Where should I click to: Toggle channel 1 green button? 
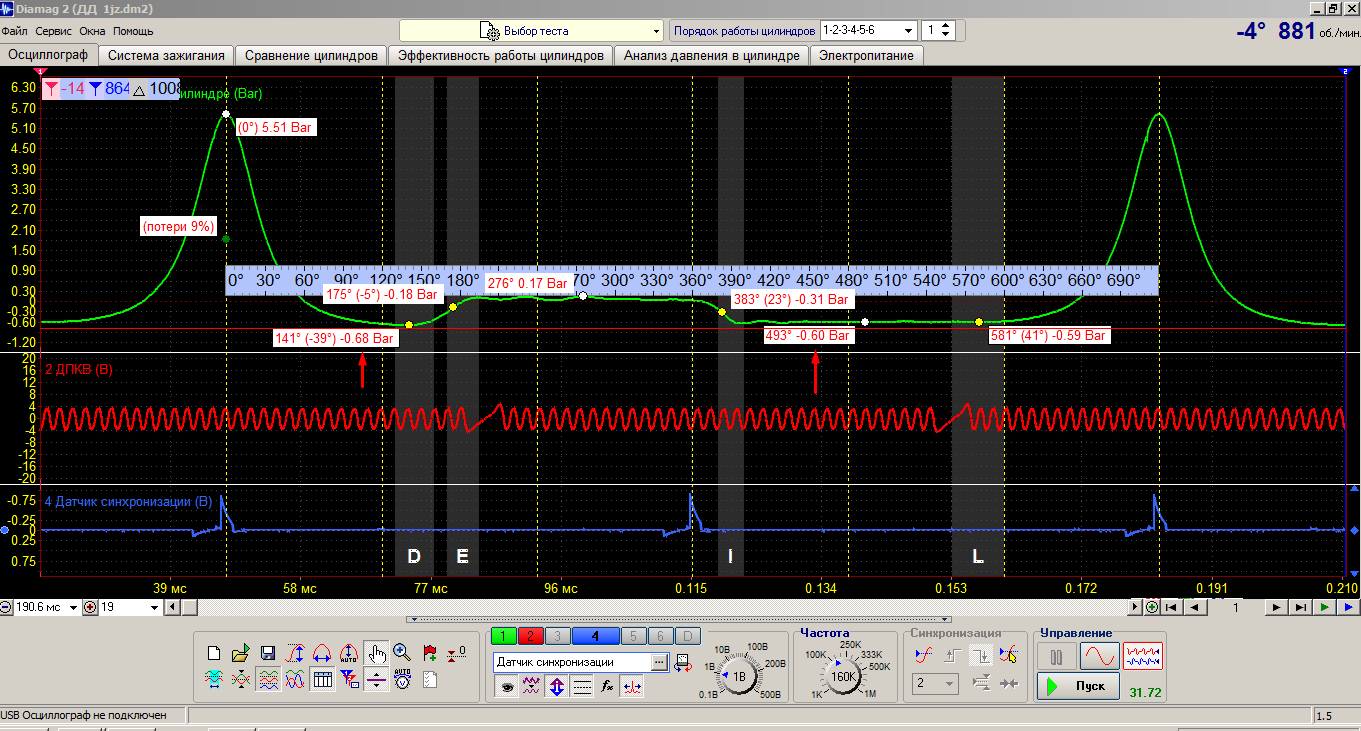pos(506,636)
